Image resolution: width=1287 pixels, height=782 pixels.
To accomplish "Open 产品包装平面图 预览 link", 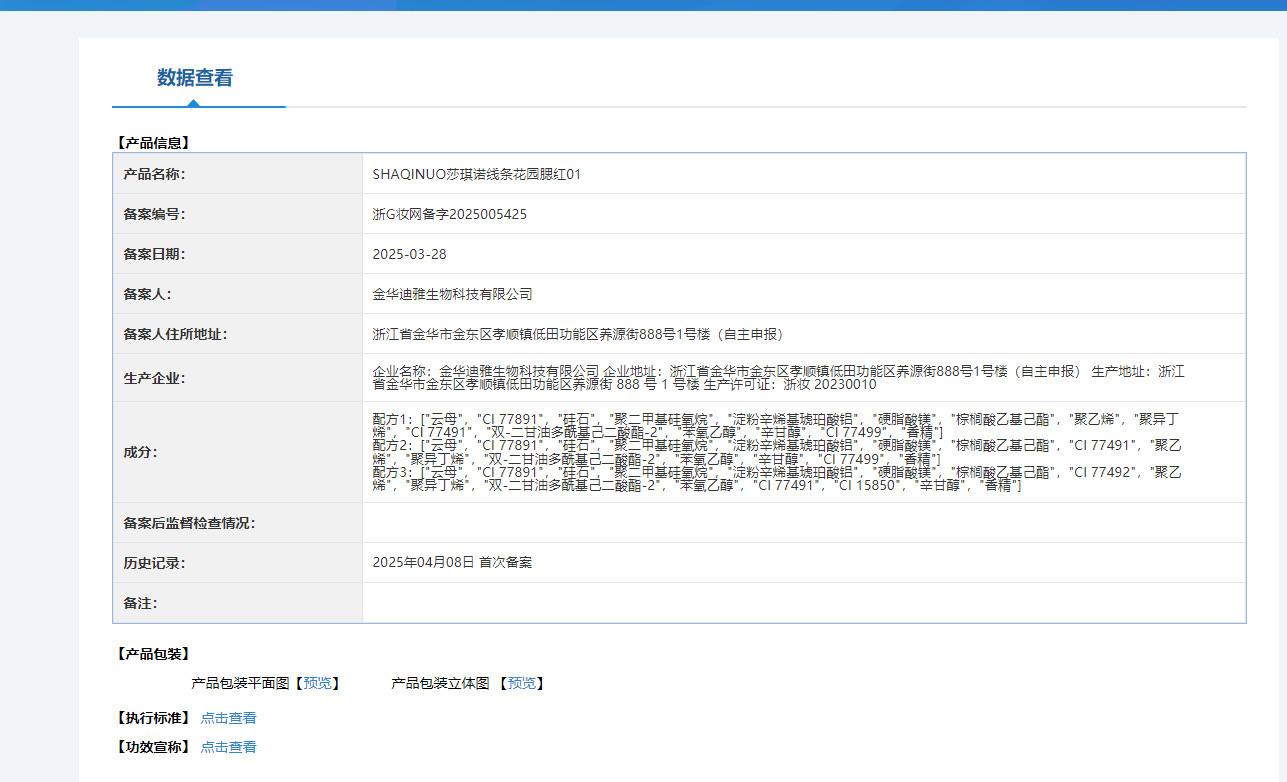I will [x=317, y=684].
